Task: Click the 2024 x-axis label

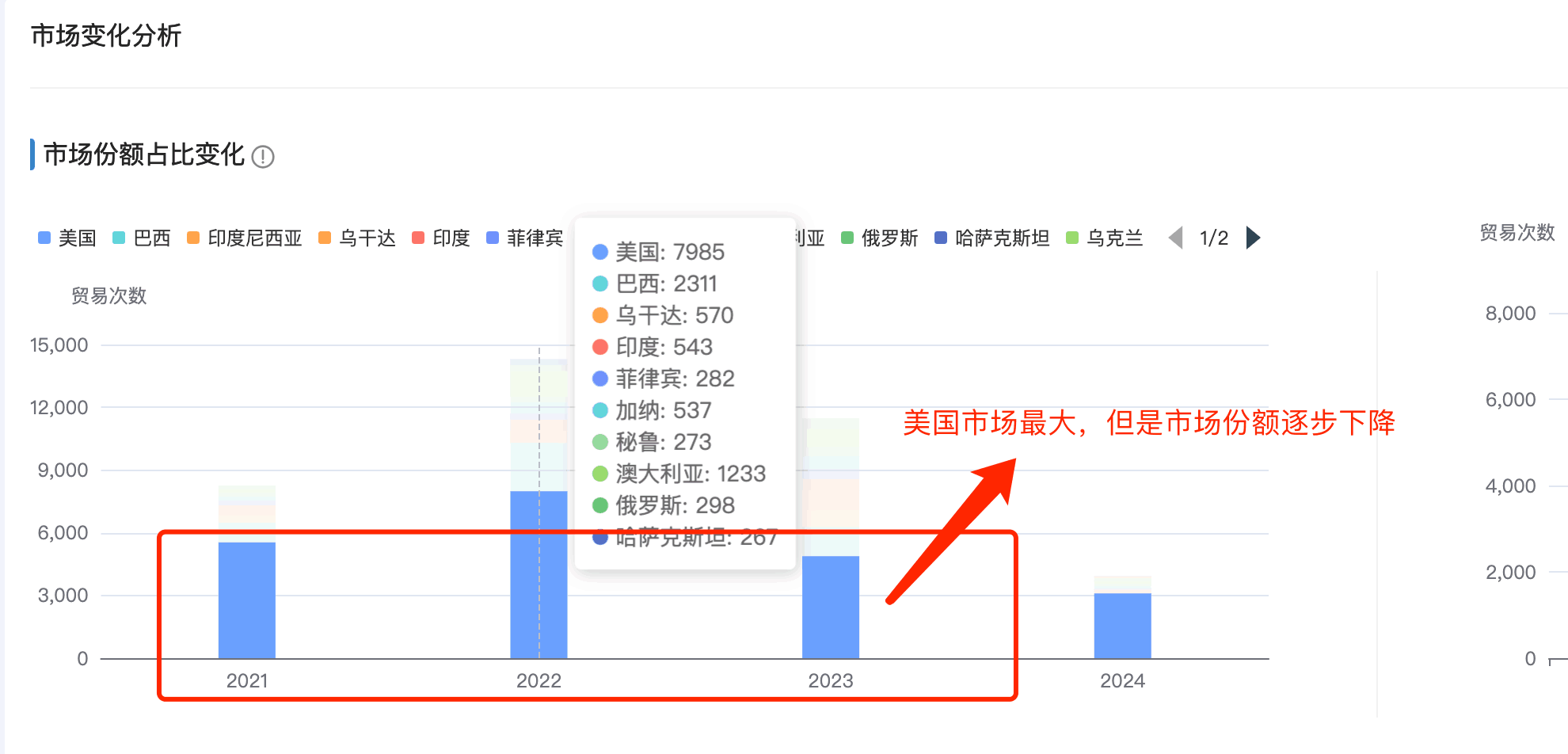Action: click(1122, 680)
